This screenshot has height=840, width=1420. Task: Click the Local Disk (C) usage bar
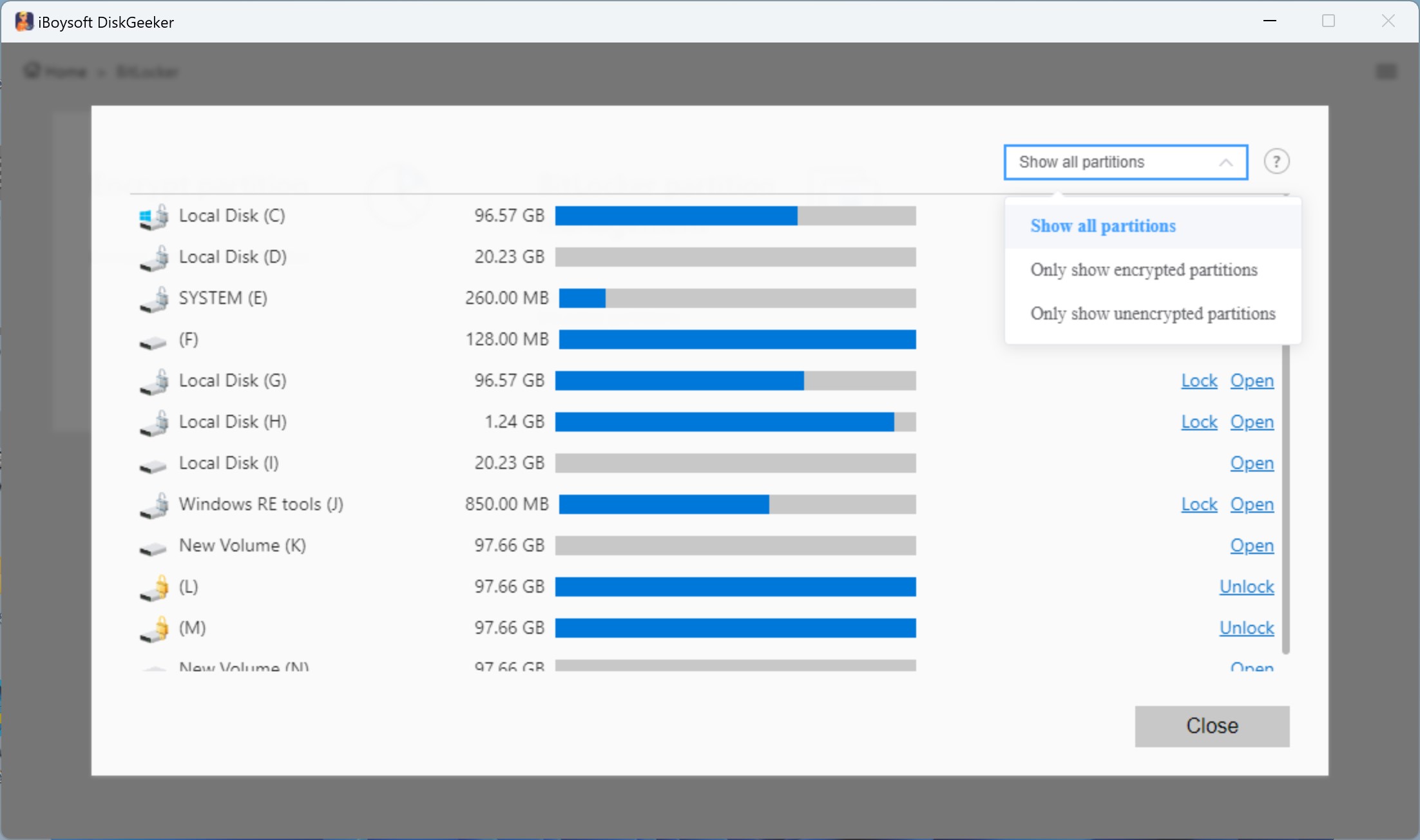click(736, 216)
